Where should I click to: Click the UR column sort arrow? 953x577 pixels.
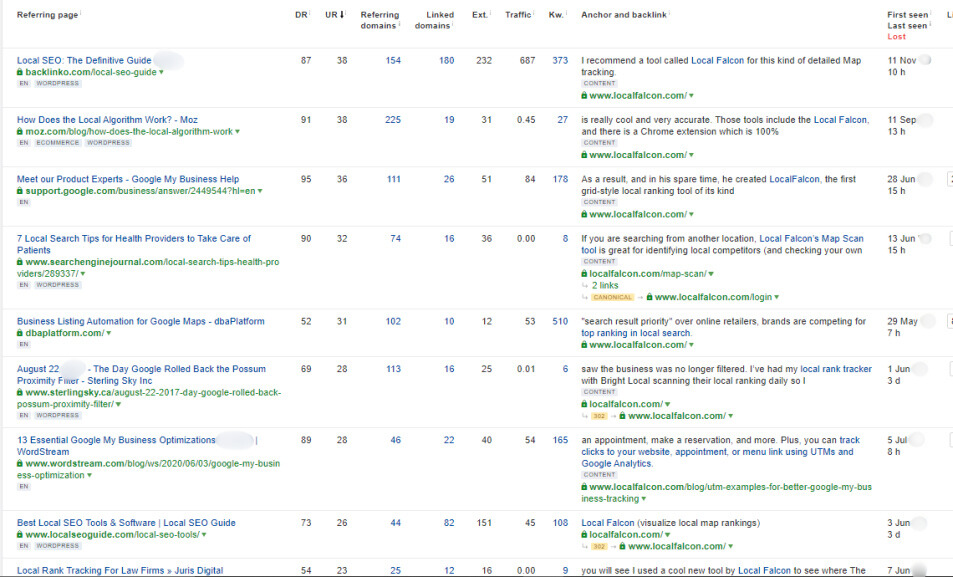pos(344,15)
